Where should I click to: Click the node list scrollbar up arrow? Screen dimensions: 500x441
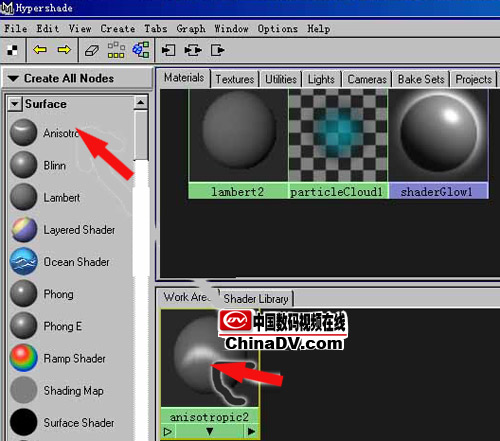click(141, 102)
